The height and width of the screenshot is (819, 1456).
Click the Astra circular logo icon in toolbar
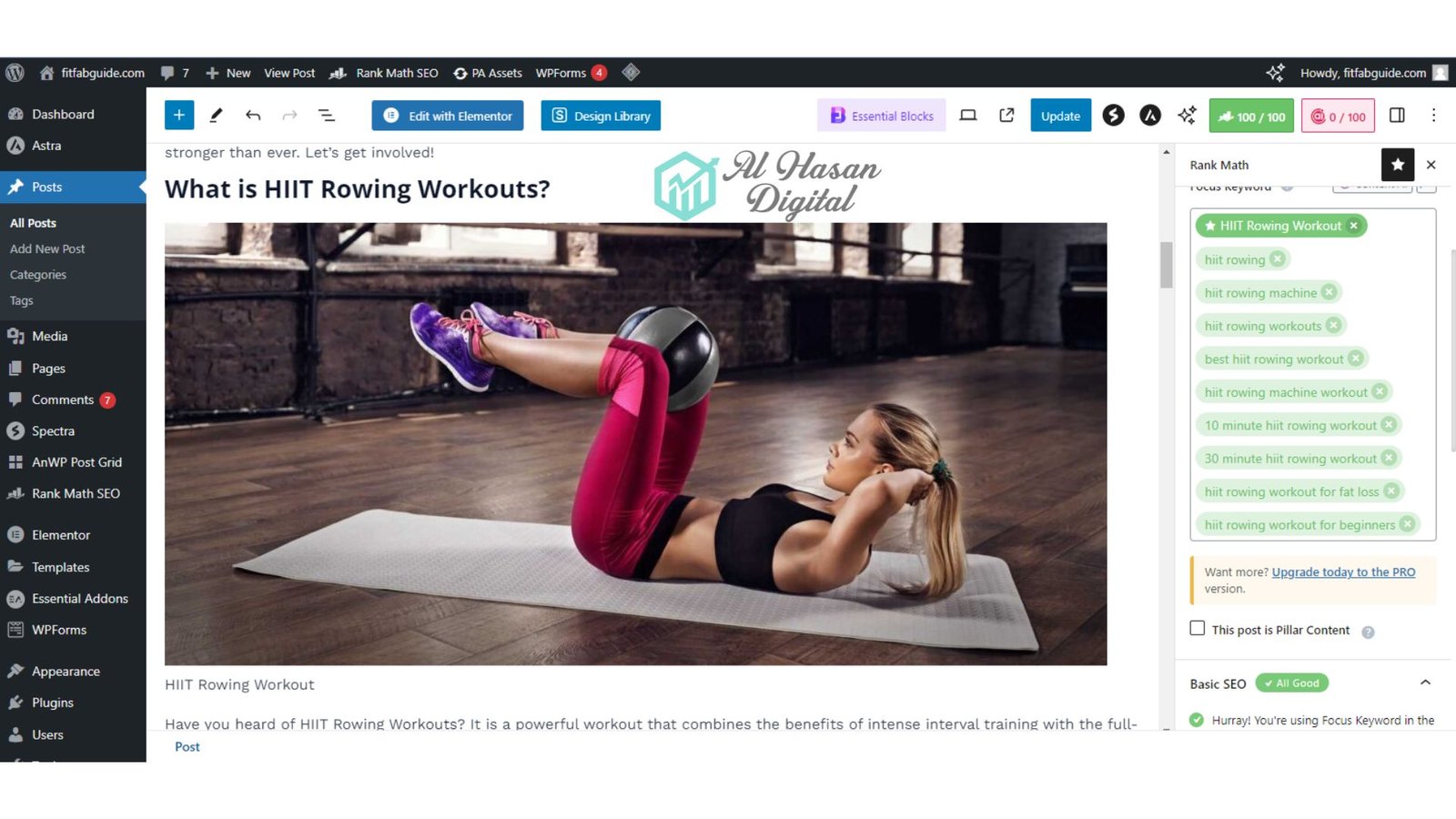[x=1150, y=116]
